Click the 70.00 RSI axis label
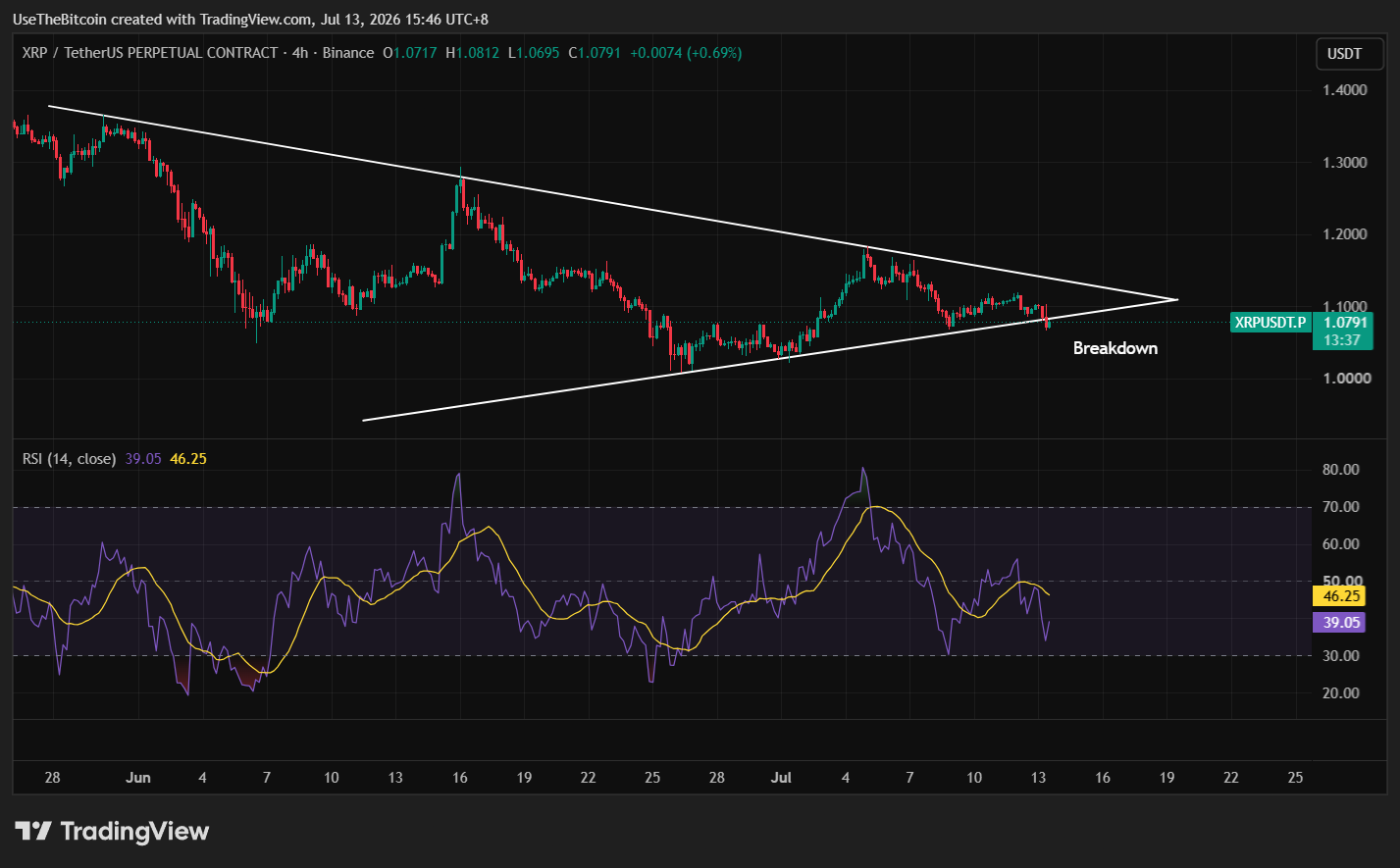Screen dimensions: 1400x868 1341,507
